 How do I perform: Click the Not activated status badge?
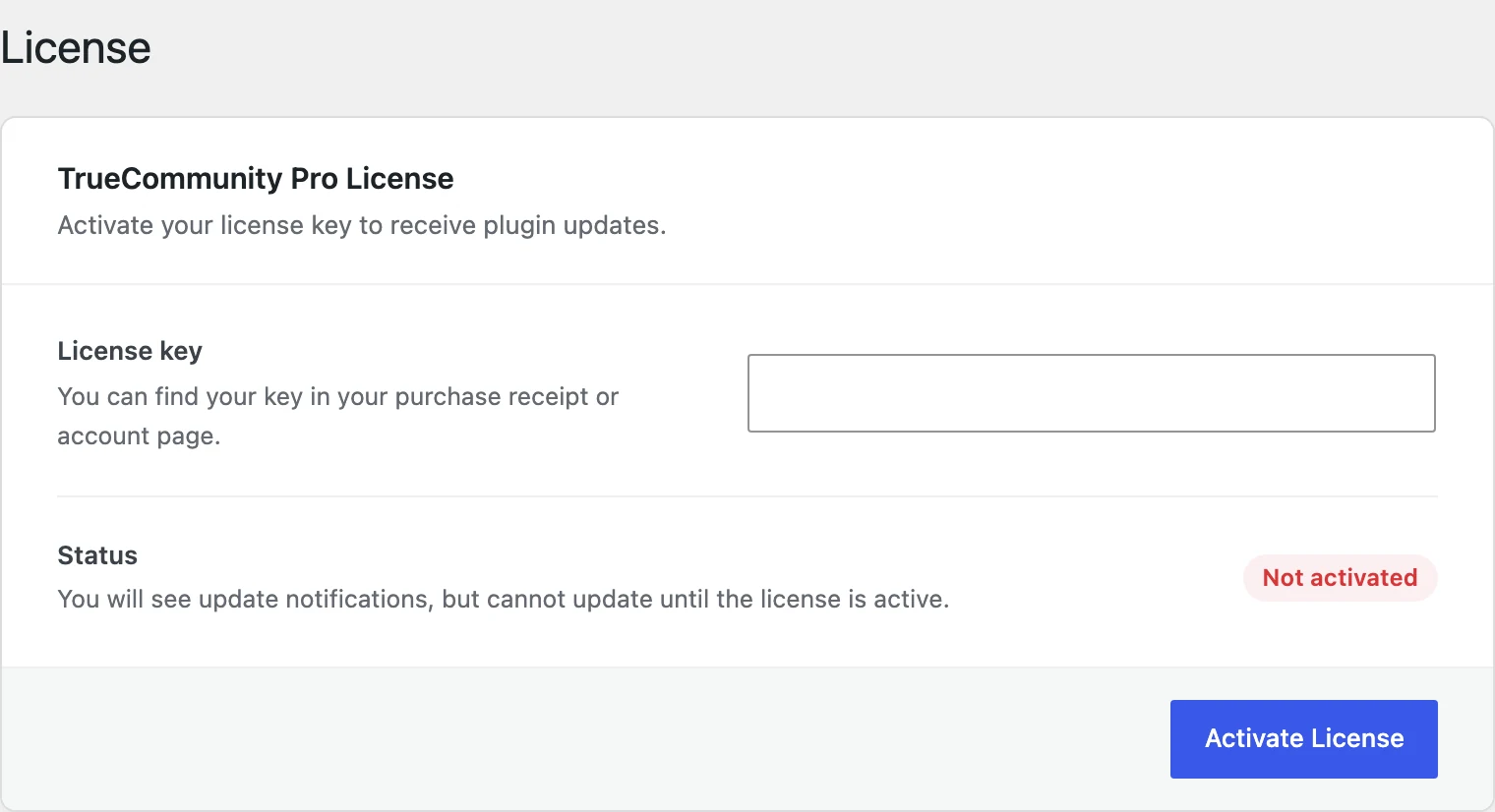point(1341,578)
